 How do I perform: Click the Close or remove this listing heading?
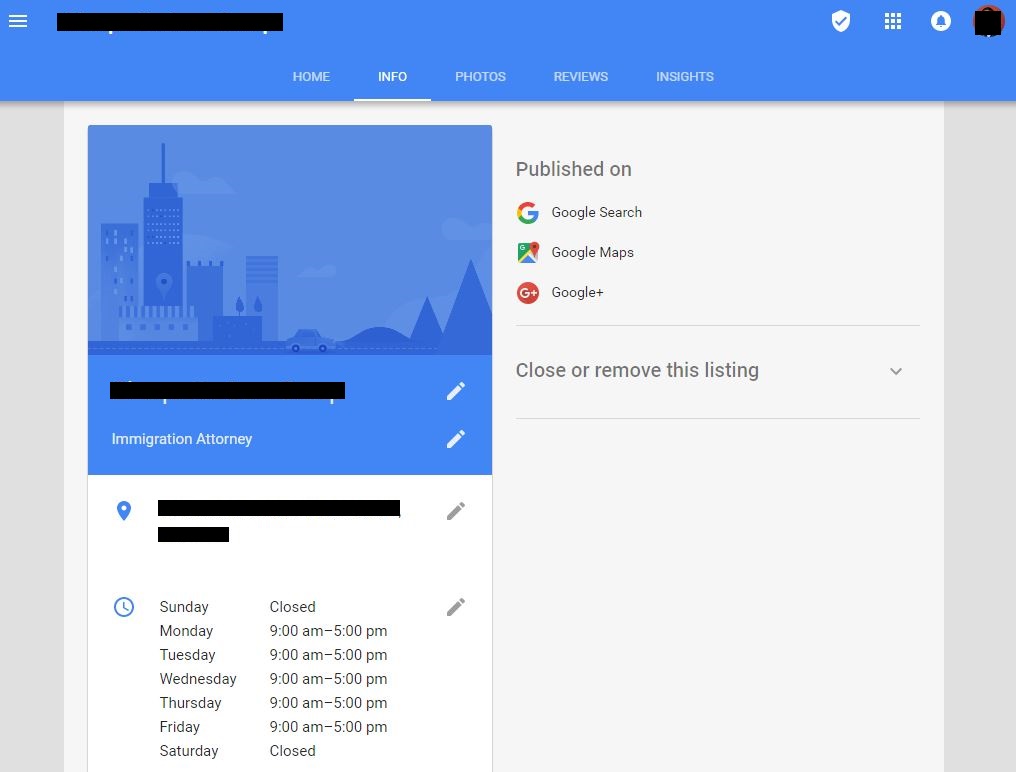tap(637, 370)
